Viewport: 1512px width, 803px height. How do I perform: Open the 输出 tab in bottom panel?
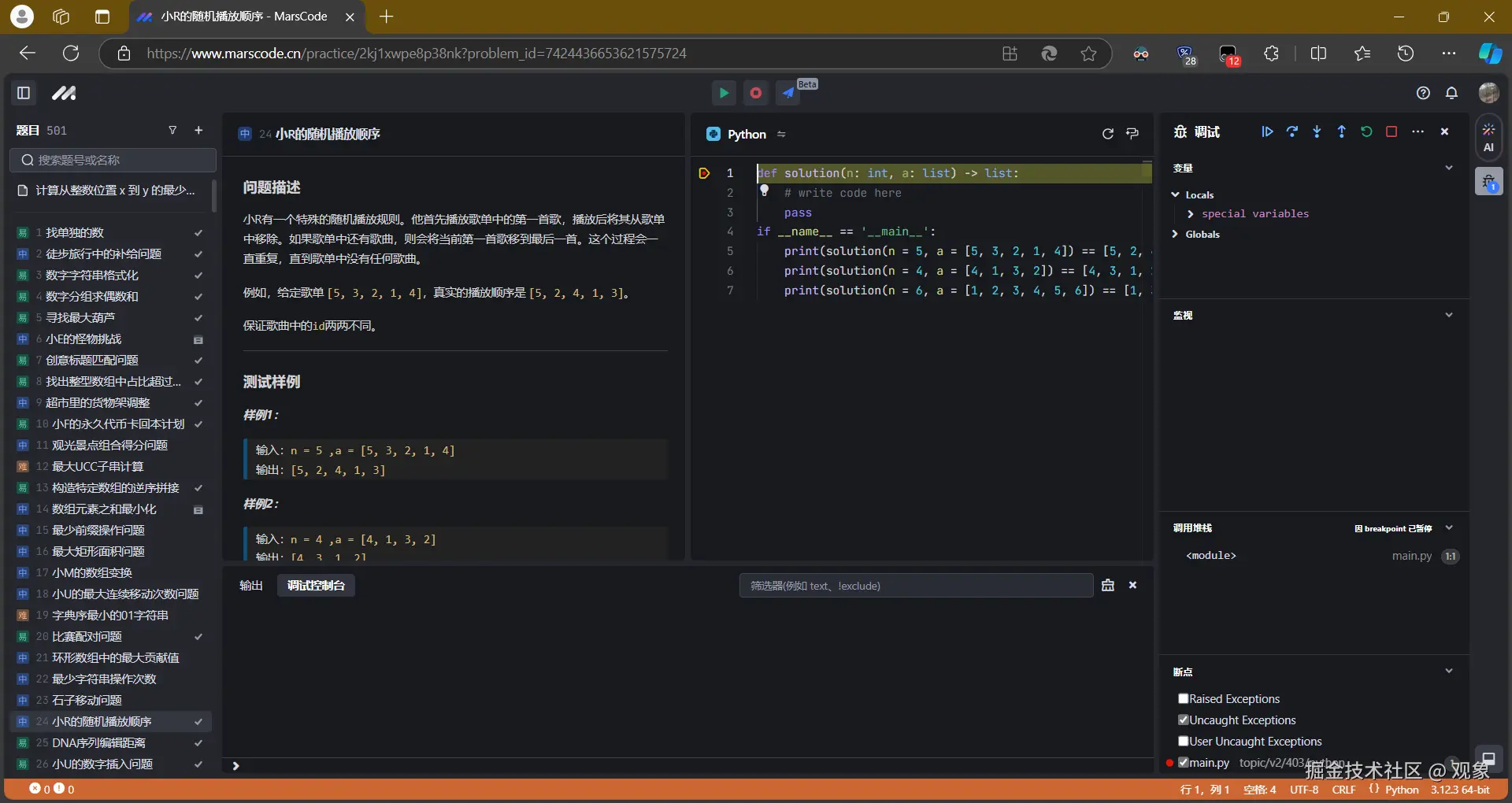coord(250,586)
